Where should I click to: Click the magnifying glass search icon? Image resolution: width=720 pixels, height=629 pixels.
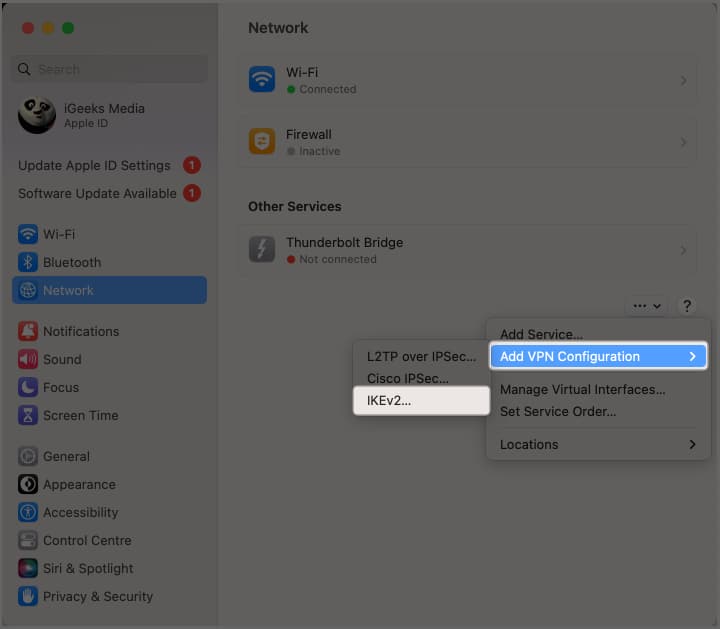(x=24, y=69)
